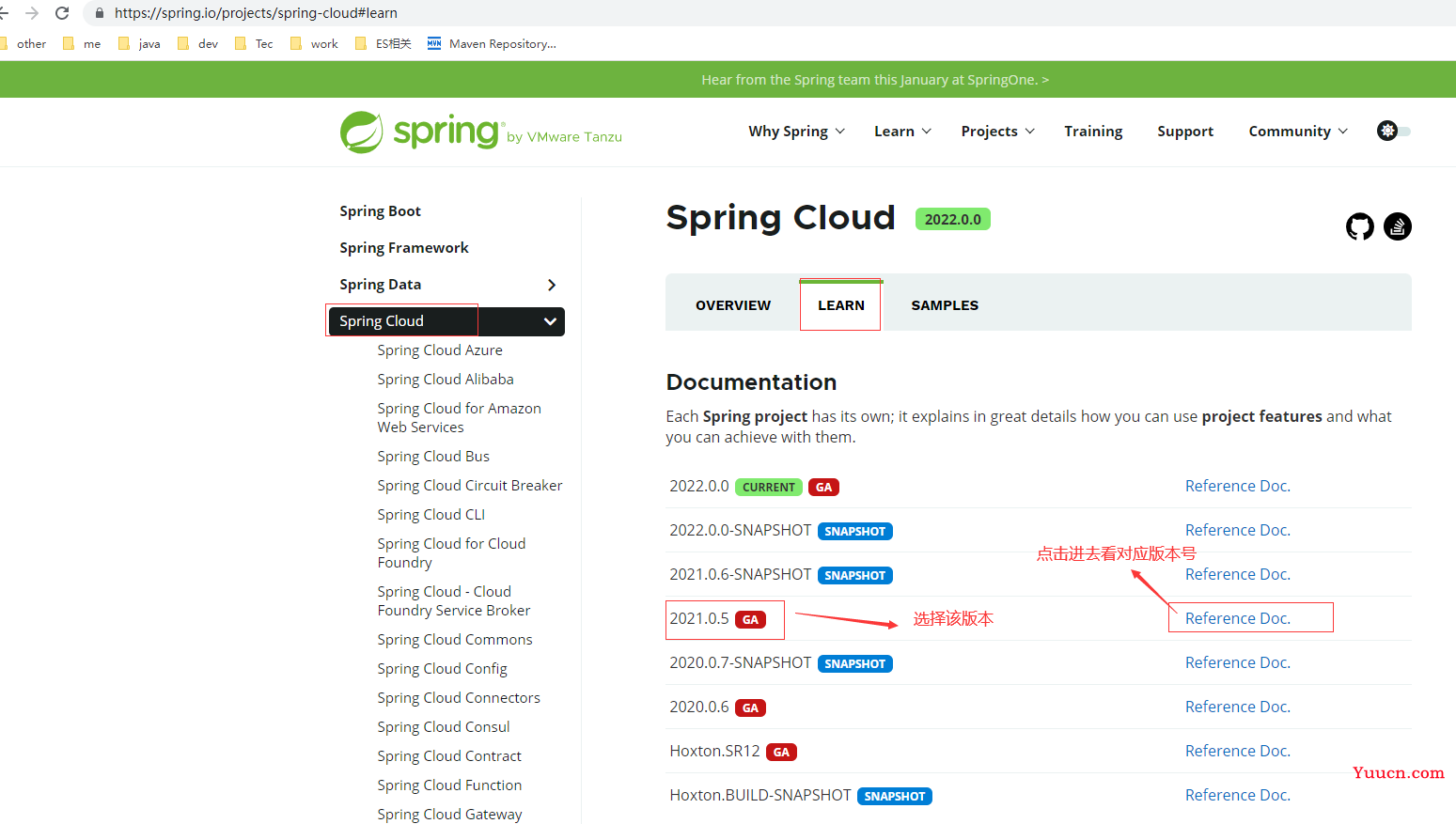Image resolution: width=1456 pixels, height=824 pixels.
Task: Open Spring Cloud Commons
Action: pos(455,640)
